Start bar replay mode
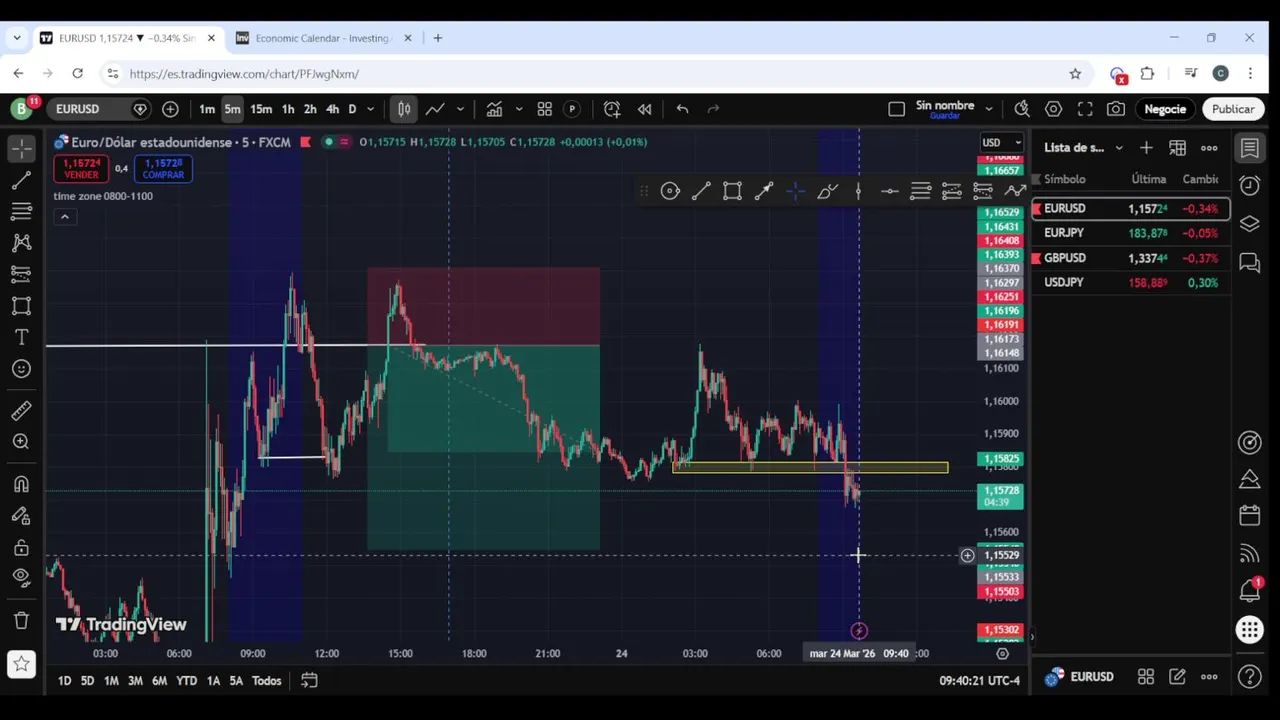The width and height of the screenshot is (1280, 720). (645, 109)
